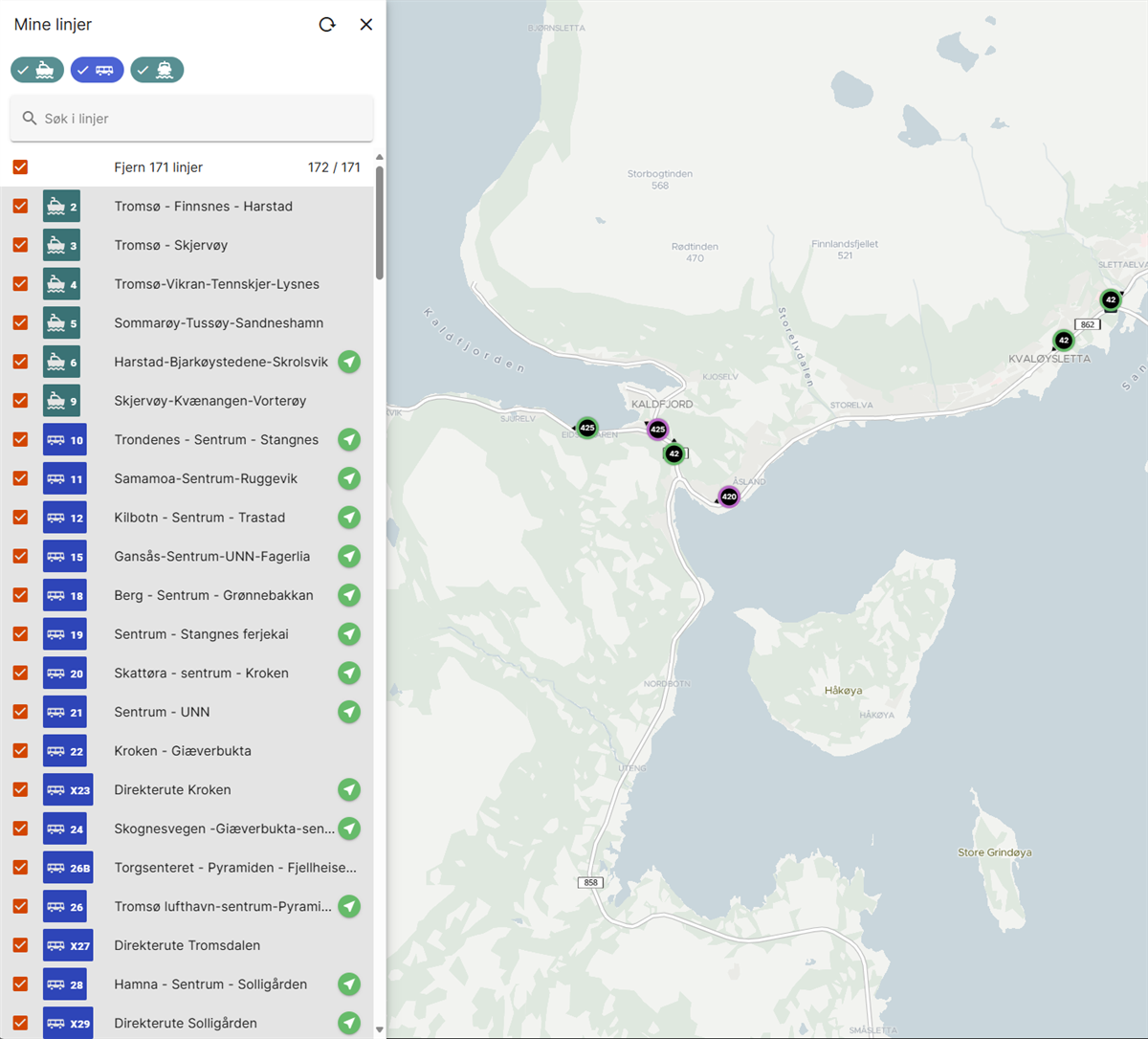Screen dimensions: 1148x1039
Task: Toggle the front-facing ferry filter chip
Action: [157, 70]
